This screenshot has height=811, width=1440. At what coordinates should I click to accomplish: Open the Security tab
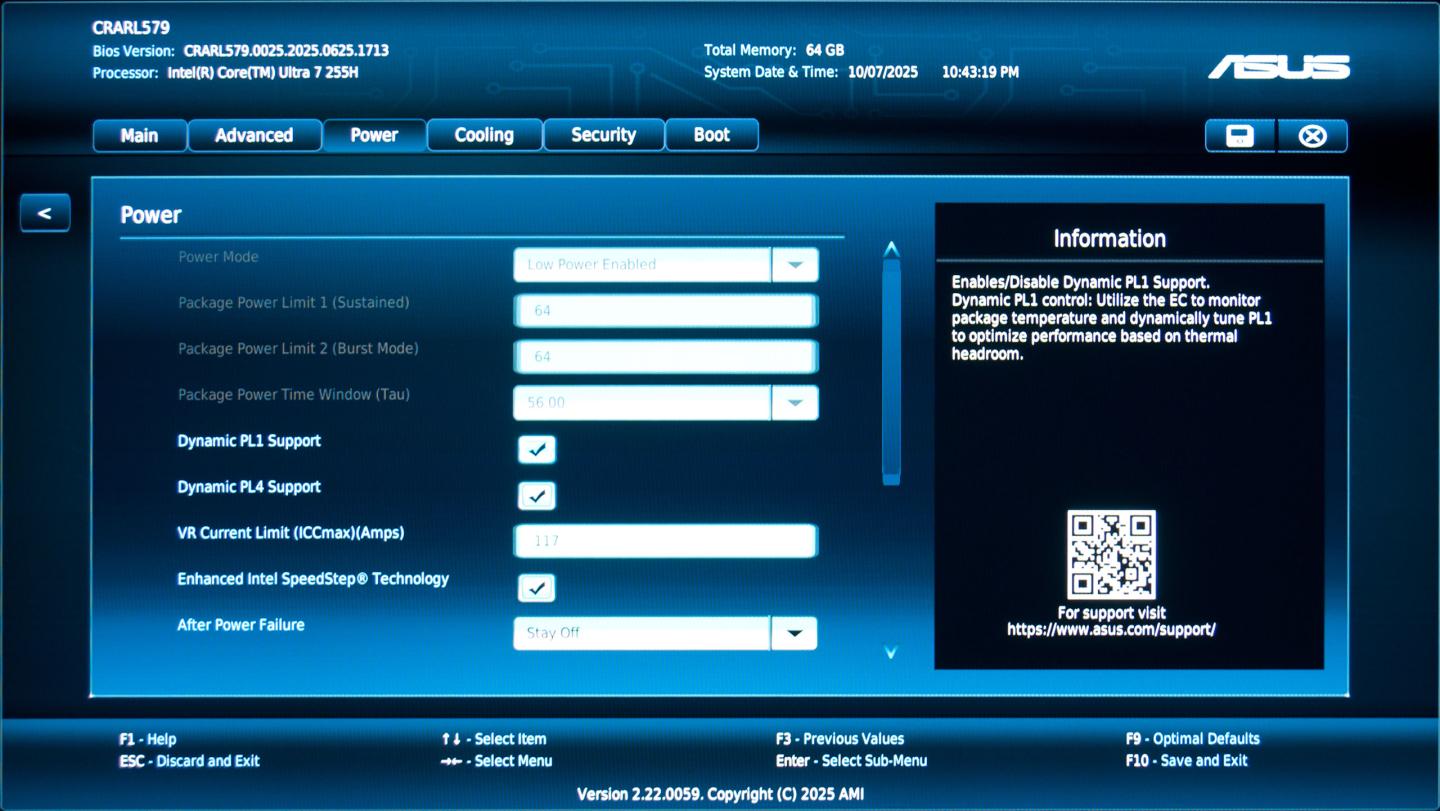point(603,136)
